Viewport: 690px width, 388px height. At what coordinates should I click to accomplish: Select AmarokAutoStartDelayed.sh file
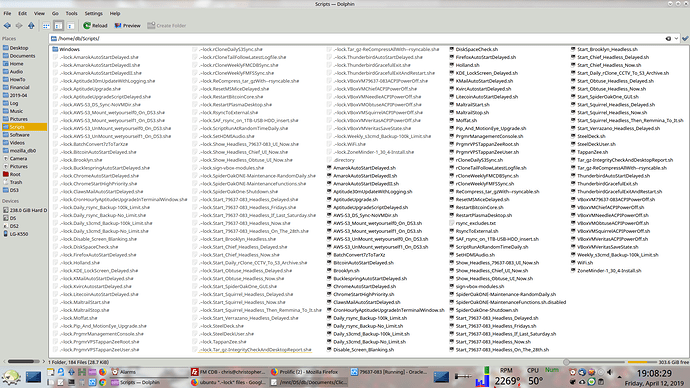(x=361, y=168)
